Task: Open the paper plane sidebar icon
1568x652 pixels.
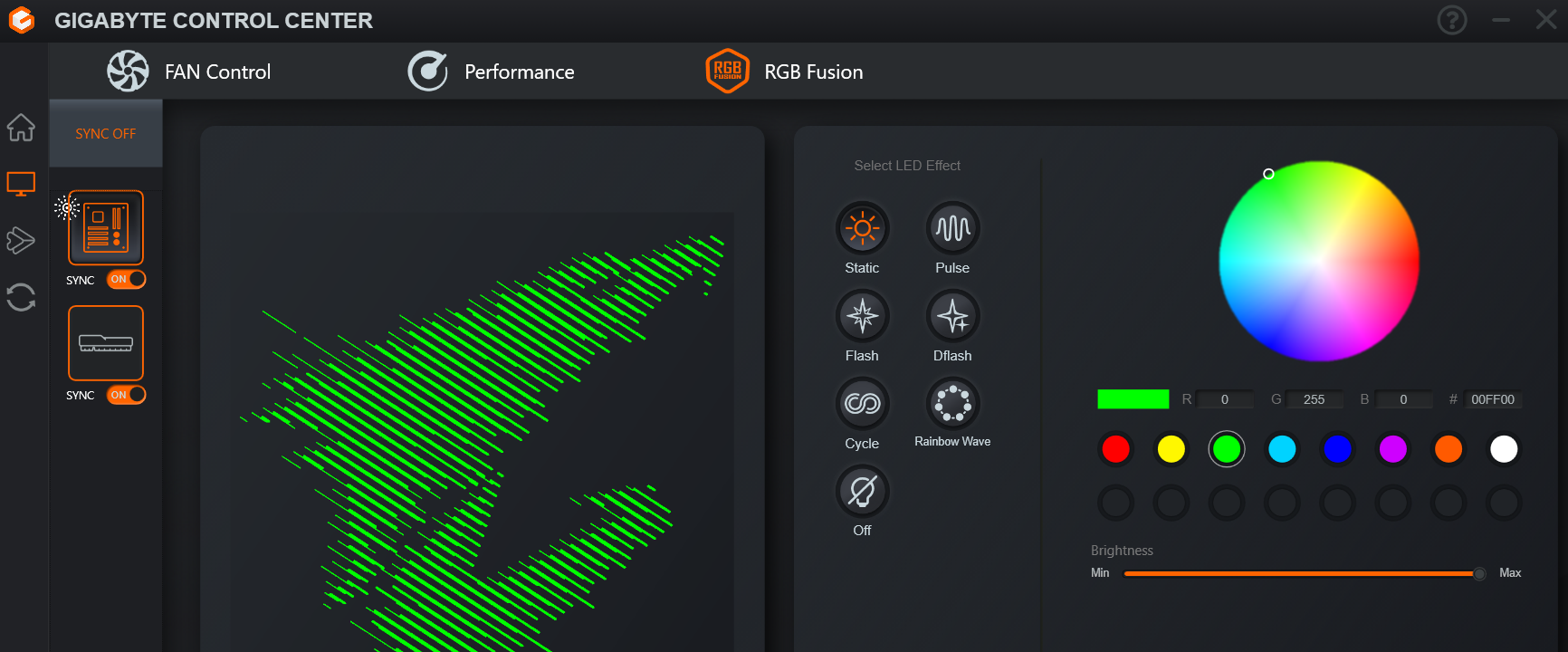Action: click(21, 240)
